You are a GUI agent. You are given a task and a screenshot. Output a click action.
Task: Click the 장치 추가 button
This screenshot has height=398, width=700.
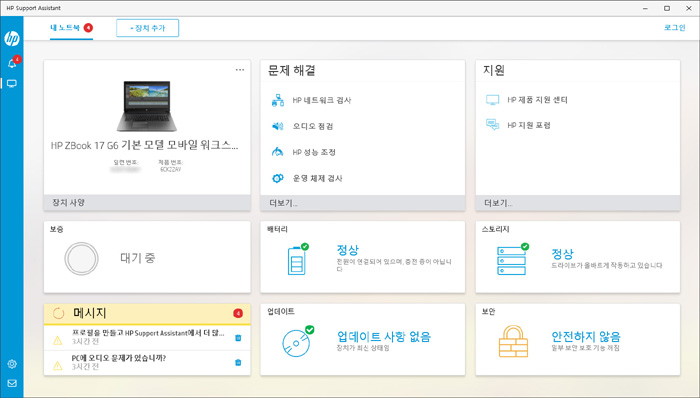coord(147,28)
